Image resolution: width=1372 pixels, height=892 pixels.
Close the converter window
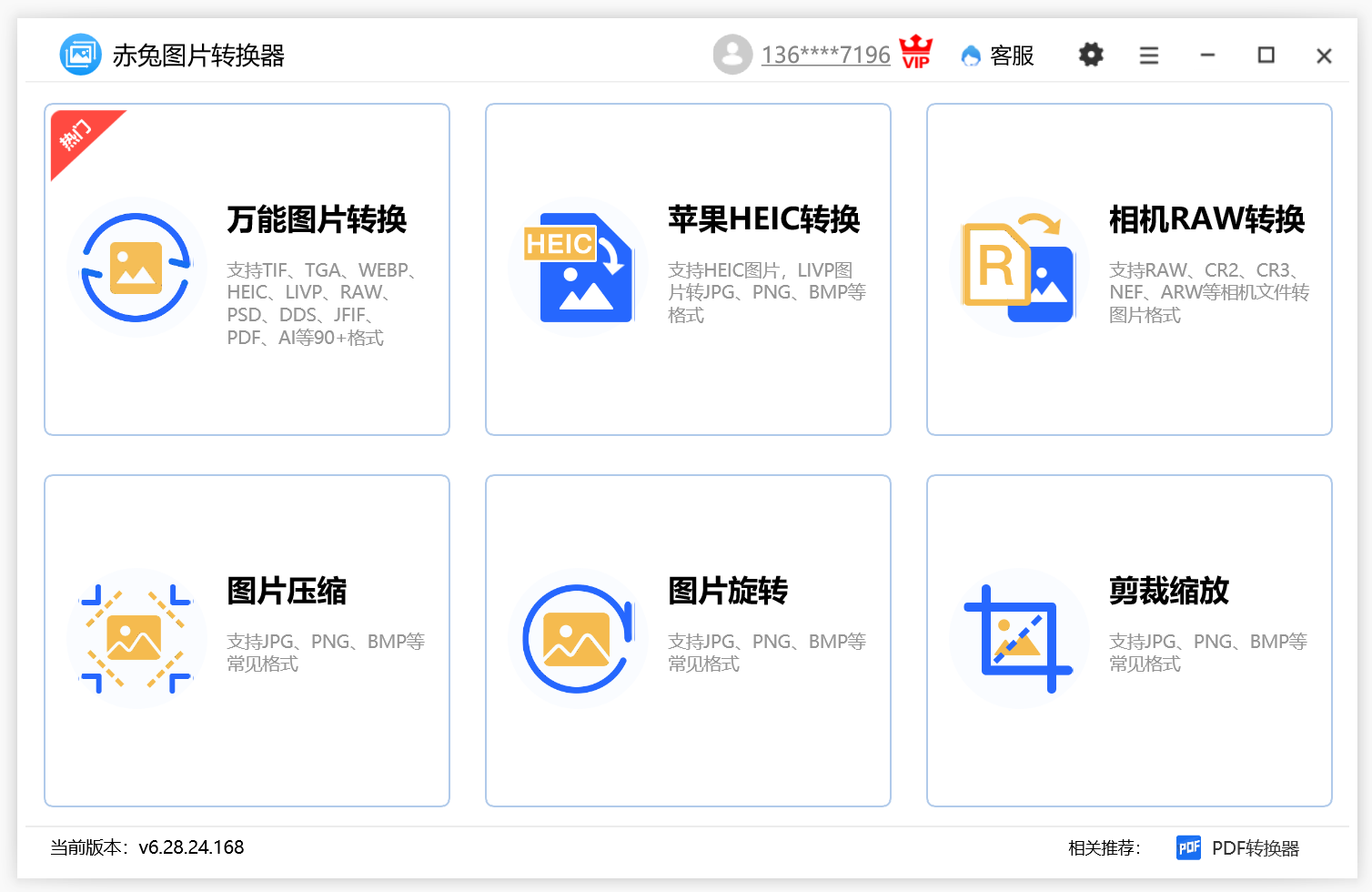click(x=1324, y=56)
